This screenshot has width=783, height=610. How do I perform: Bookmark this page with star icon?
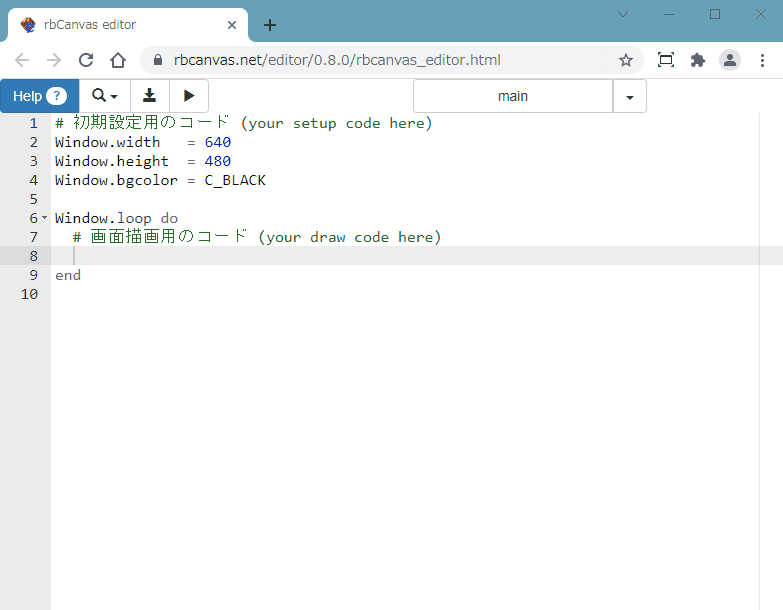(x=626, y=60)
